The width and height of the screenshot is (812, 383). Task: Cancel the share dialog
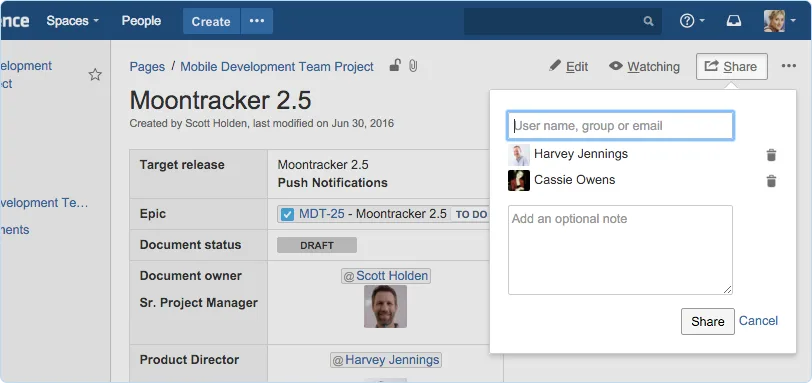click(x=758, y=321)
